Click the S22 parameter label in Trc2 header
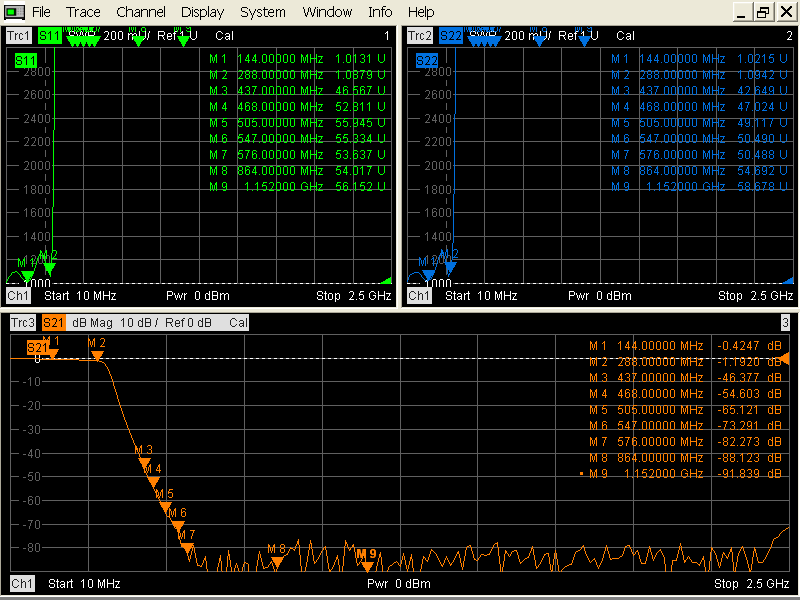 (451, 35)
